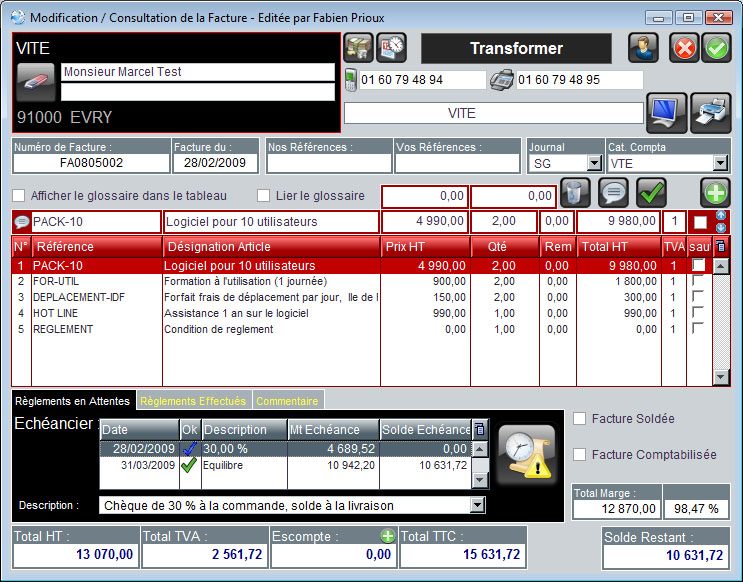Click the speech bubble comment icon
Viewport: 743px width, 582px height.
pos(612,192)
